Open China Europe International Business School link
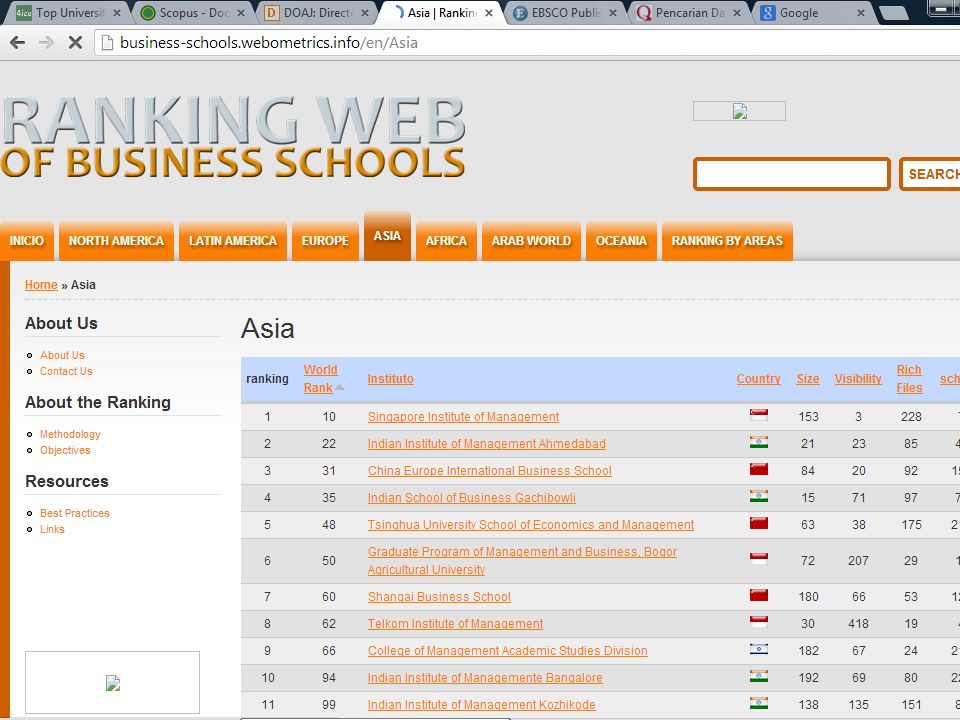Screen dimensions: 960x720 [490, 471]
